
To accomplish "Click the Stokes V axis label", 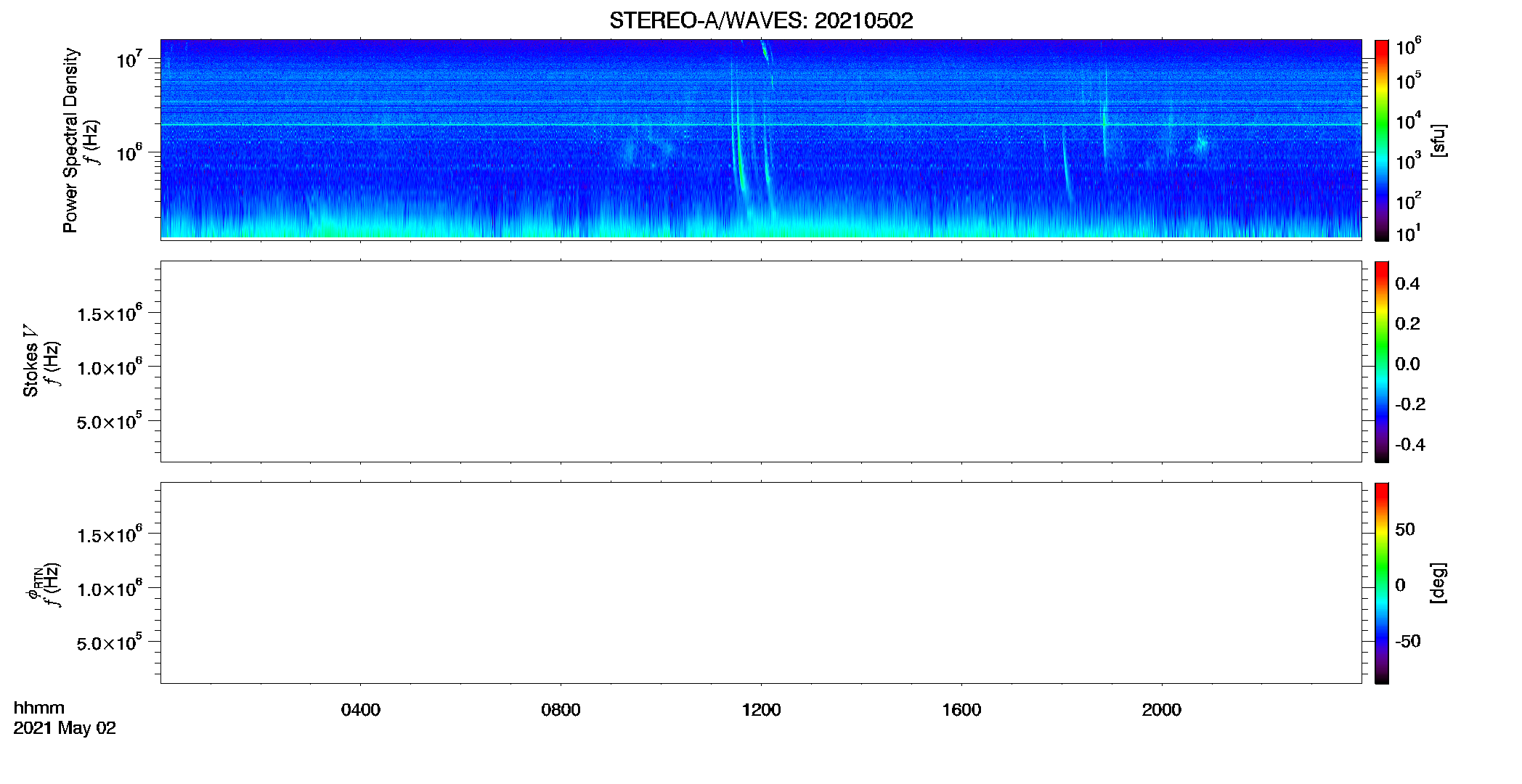I will 30,361.
